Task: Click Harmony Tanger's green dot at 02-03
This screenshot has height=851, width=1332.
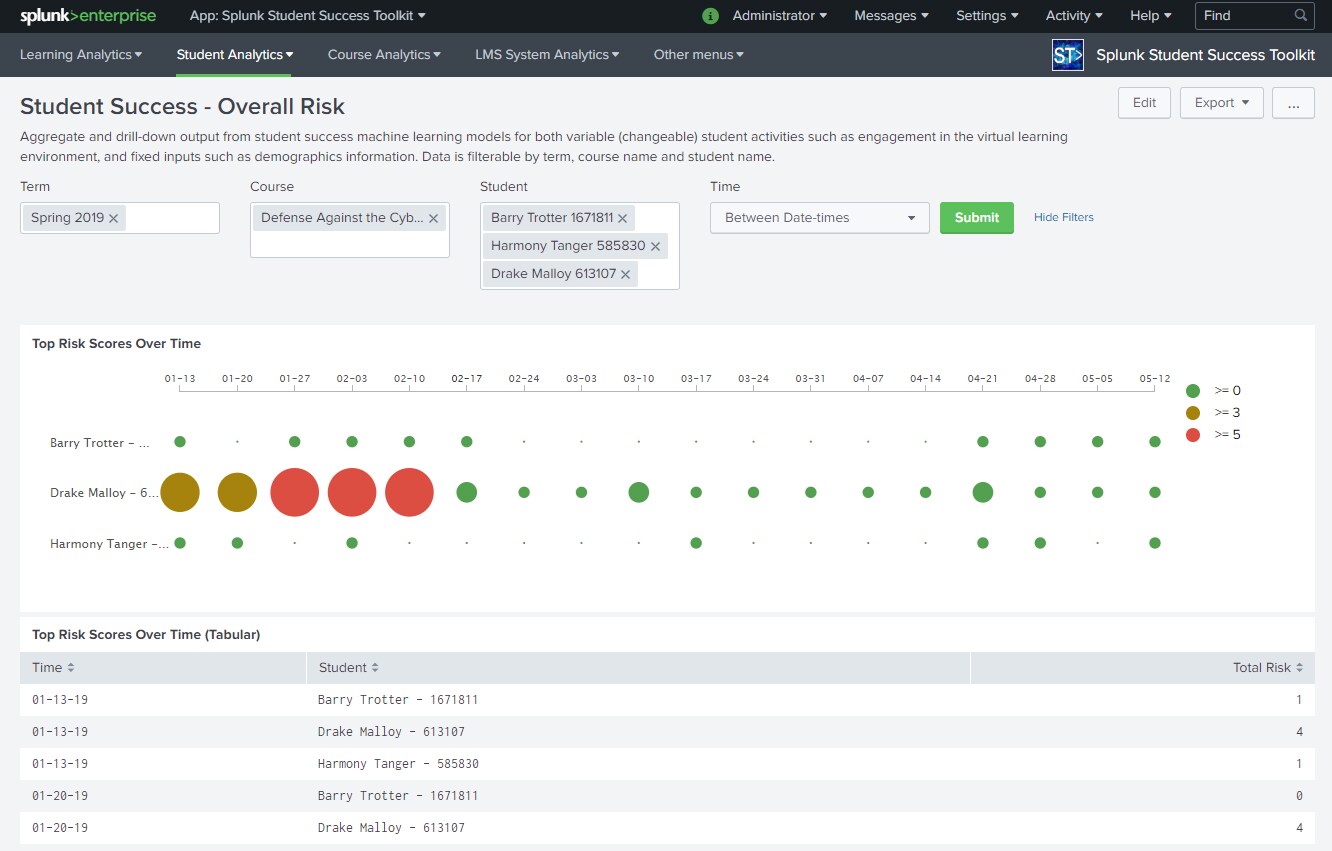Action: click(x=352, y=543)
